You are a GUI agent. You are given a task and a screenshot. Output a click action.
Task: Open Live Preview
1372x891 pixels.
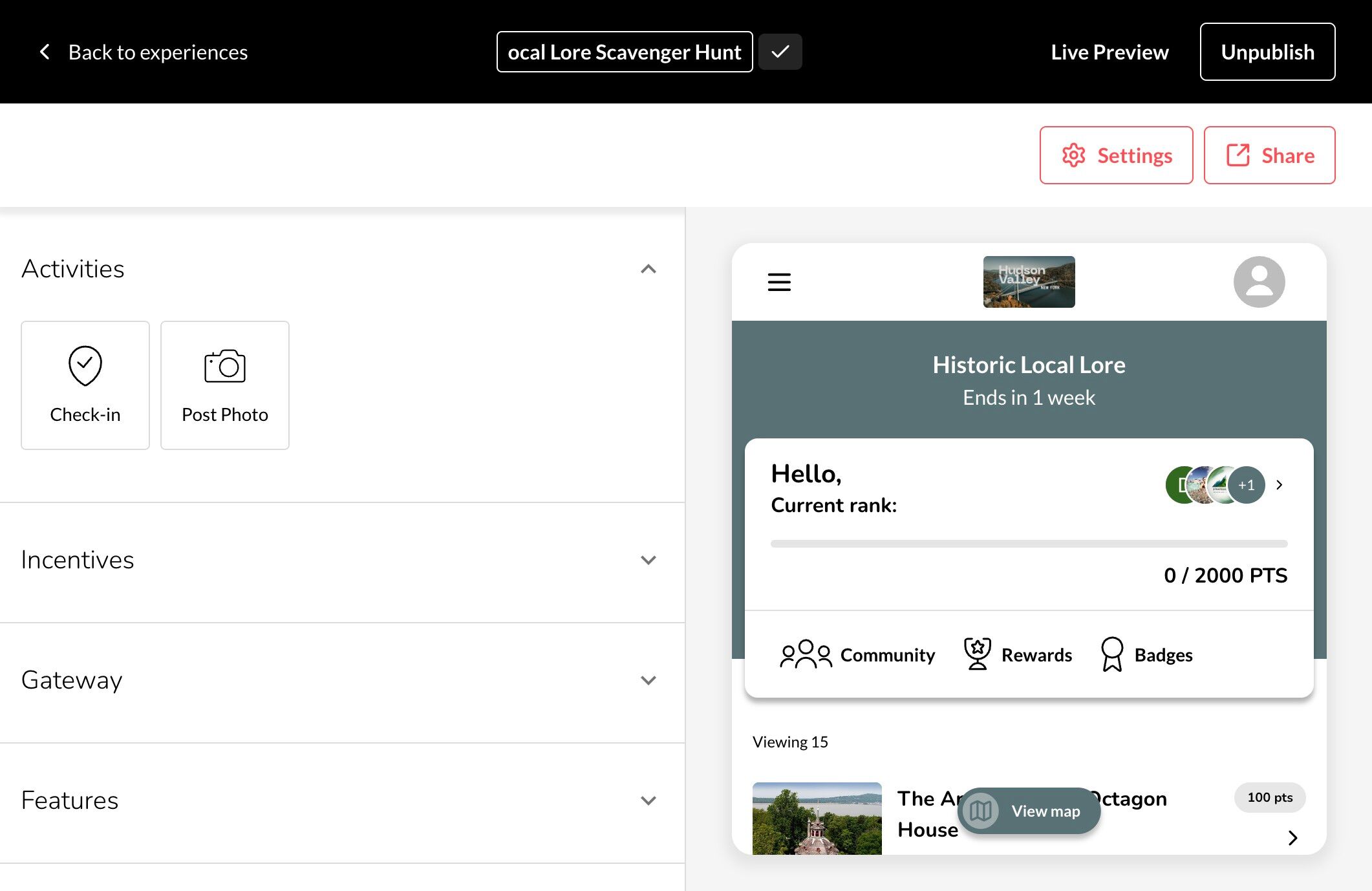1109,52
